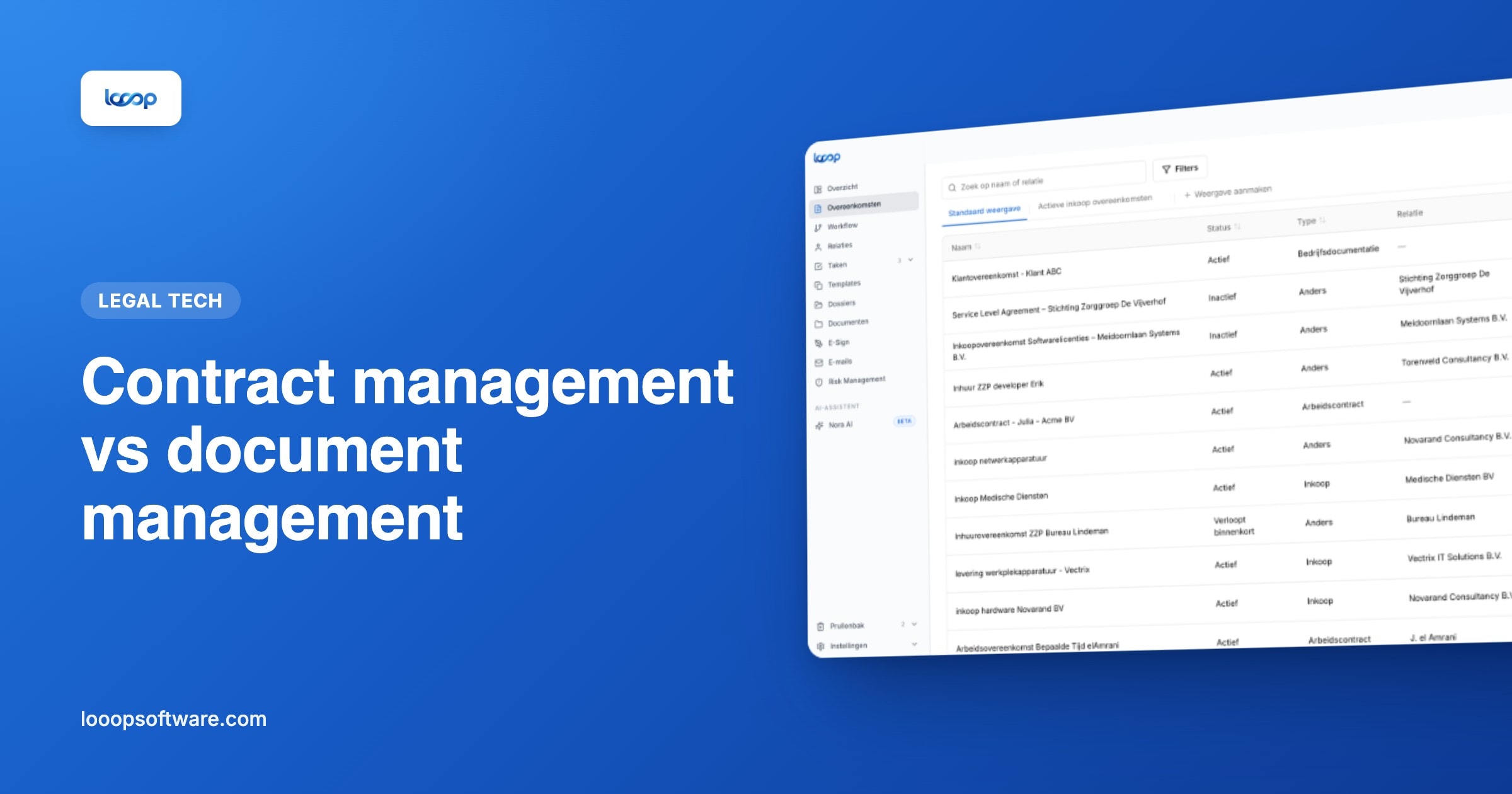Click Bureau Lindeman relation cell

click(1440, 517)
